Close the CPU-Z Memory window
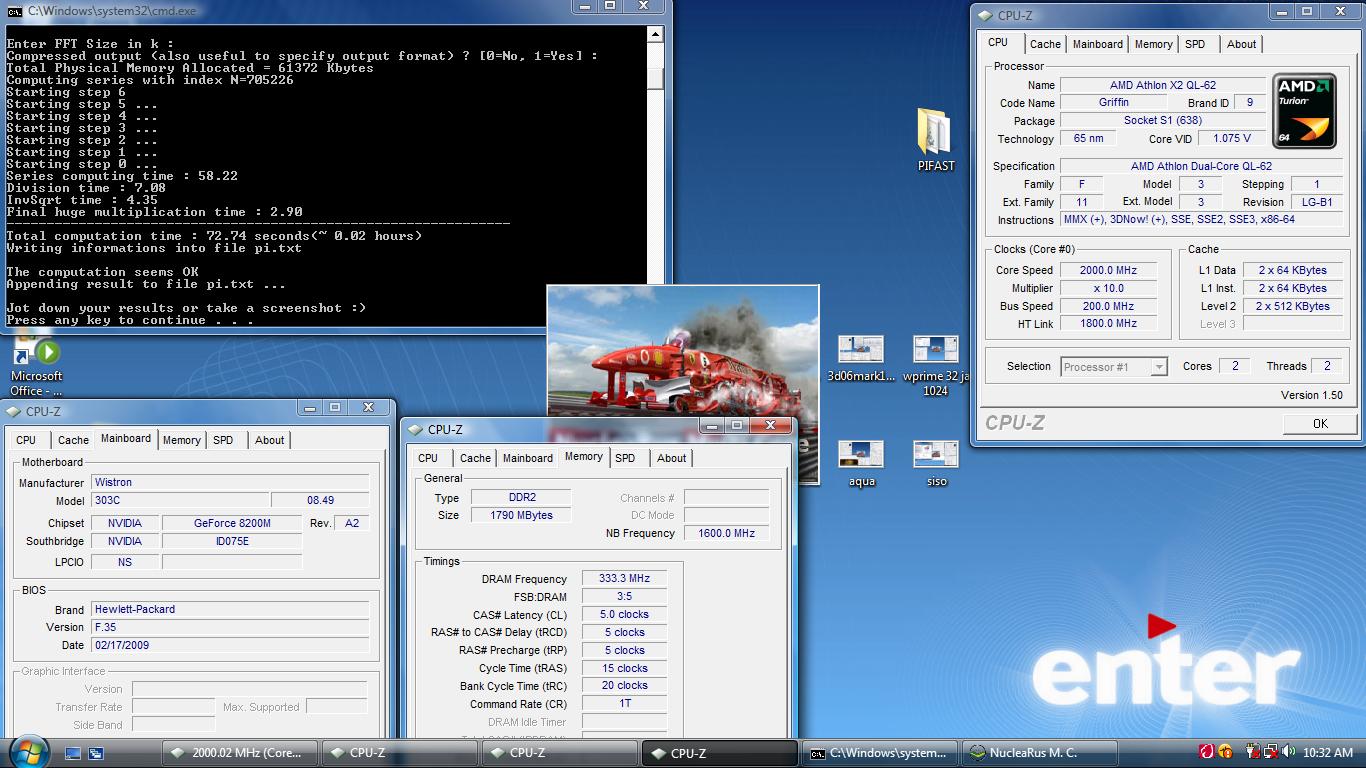This screenshot has width=1366, height=768. coord(771,426)
